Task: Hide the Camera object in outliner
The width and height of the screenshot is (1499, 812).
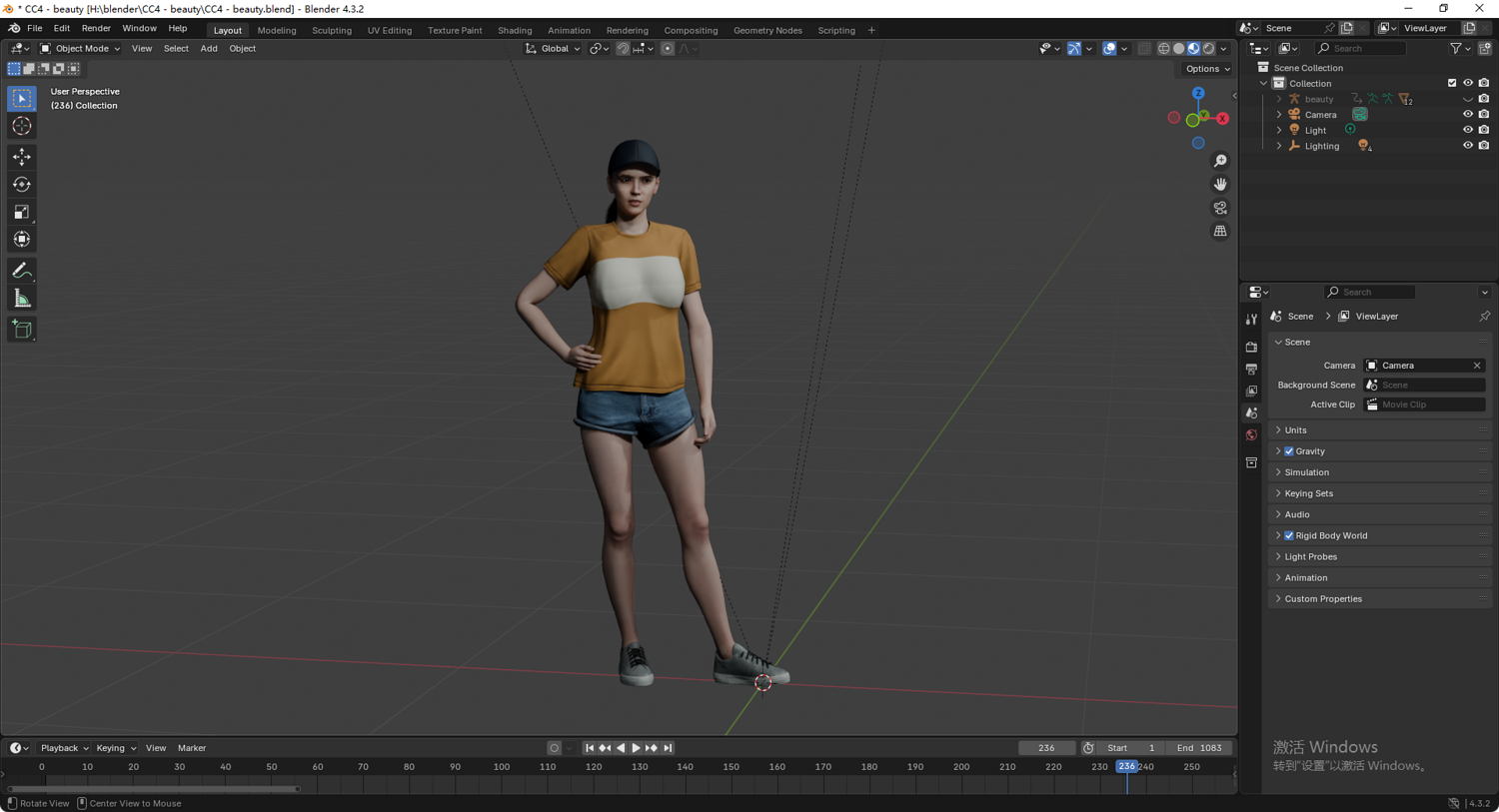Action: click(1467, 115)
